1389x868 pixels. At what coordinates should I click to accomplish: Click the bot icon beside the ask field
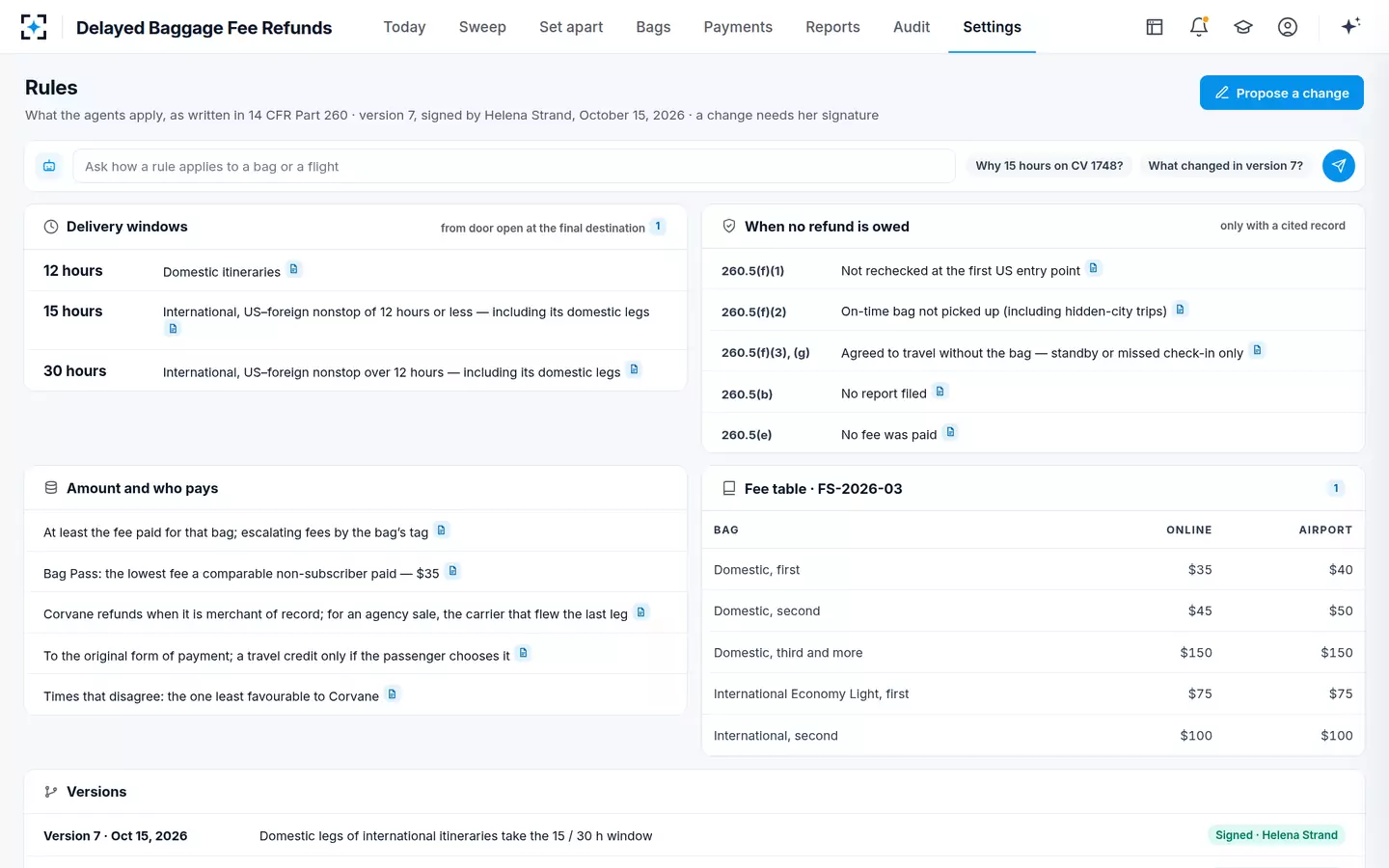(x=49, y=166)
